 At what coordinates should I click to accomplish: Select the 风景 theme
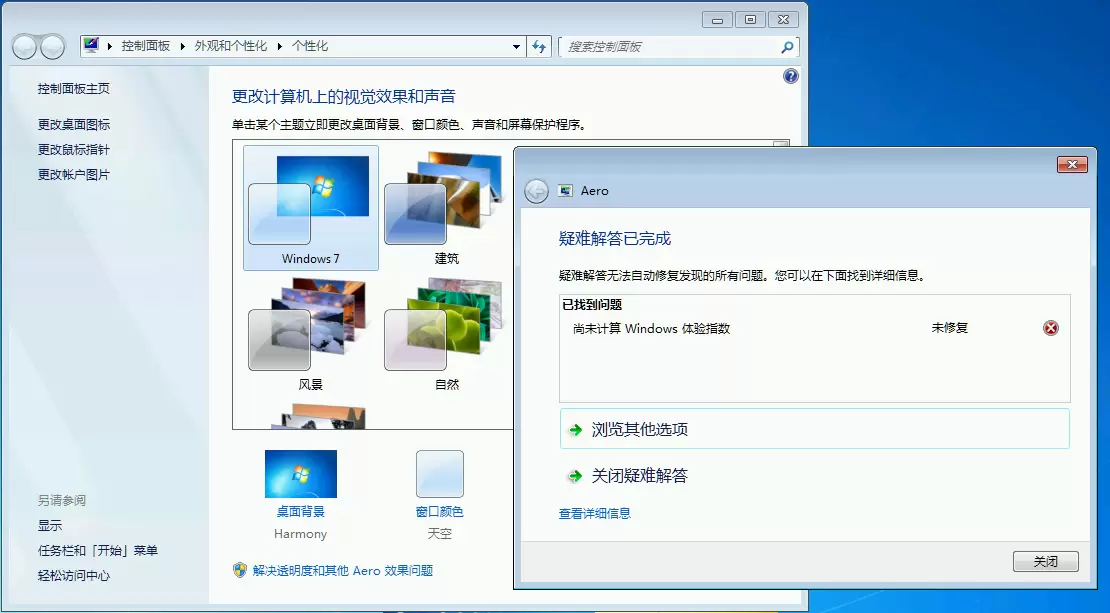pyautogui.click(x=311, y=334)
